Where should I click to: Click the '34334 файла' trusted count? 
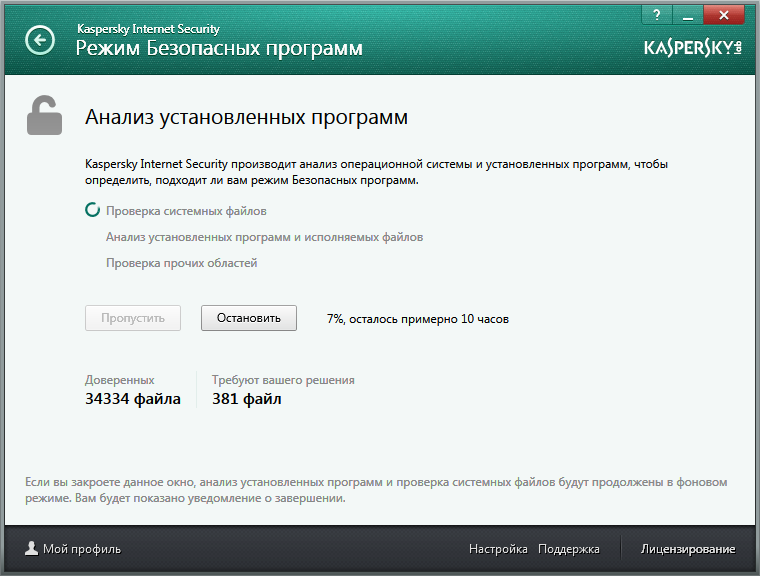(133, 399)
